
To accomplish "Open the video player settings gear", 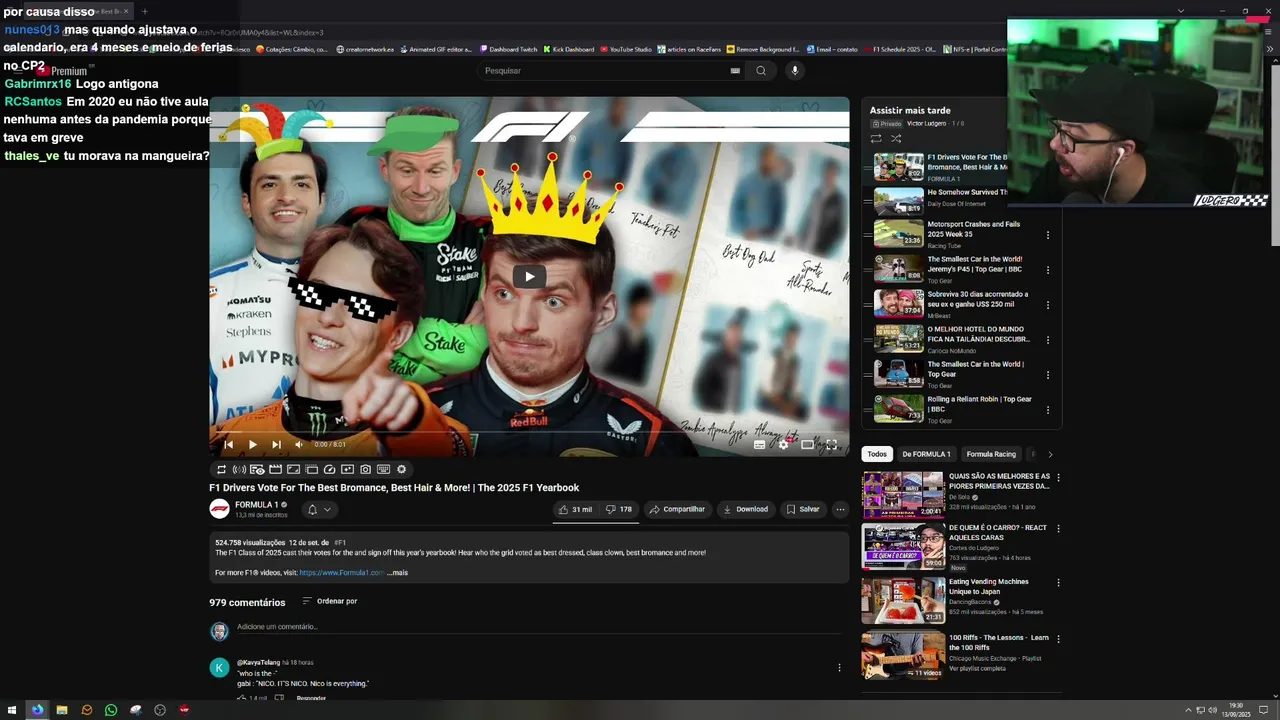I will coord(783,444).
